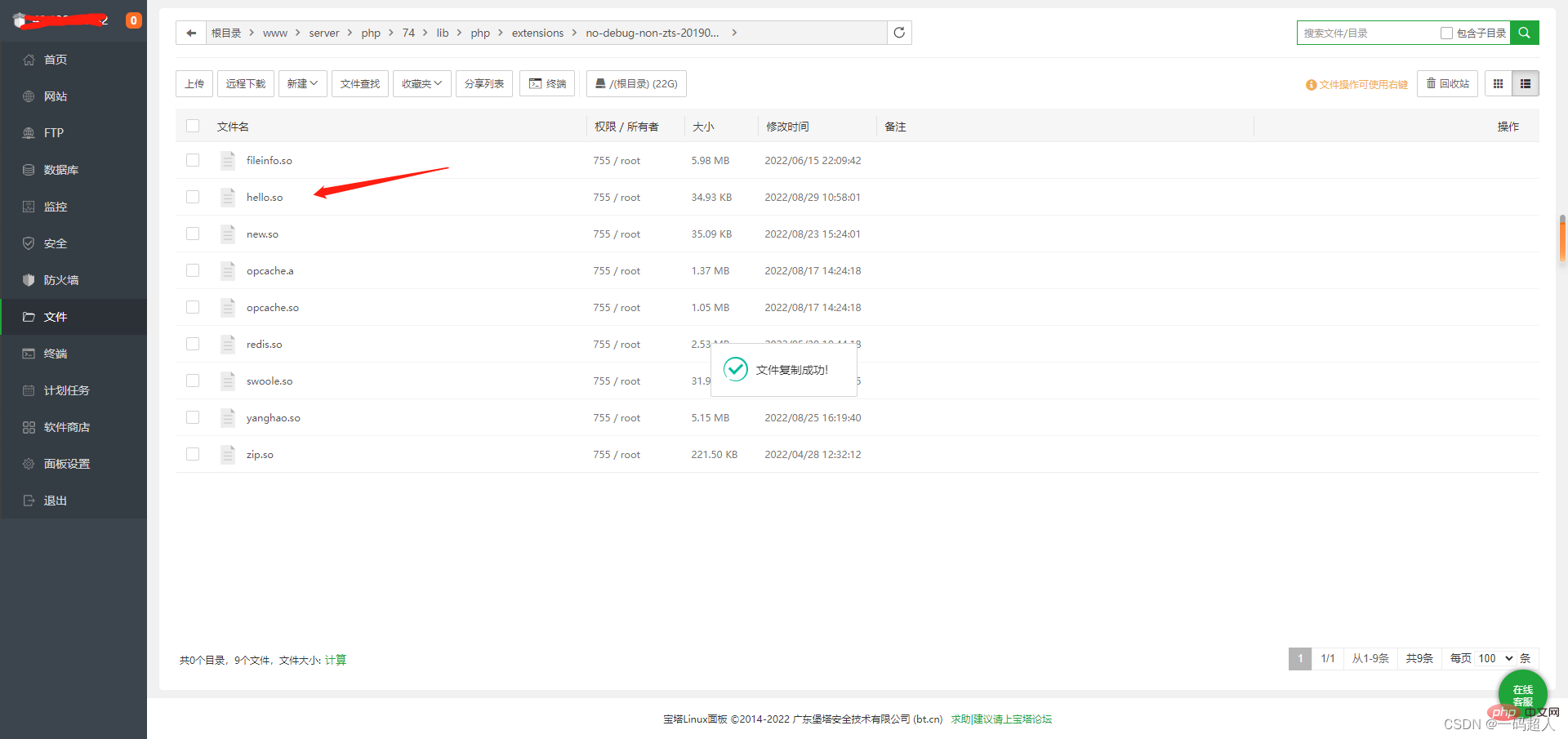Switch to grid view layout
Viewport: 1568px width, 739px height.
(x=1498, y=83)
